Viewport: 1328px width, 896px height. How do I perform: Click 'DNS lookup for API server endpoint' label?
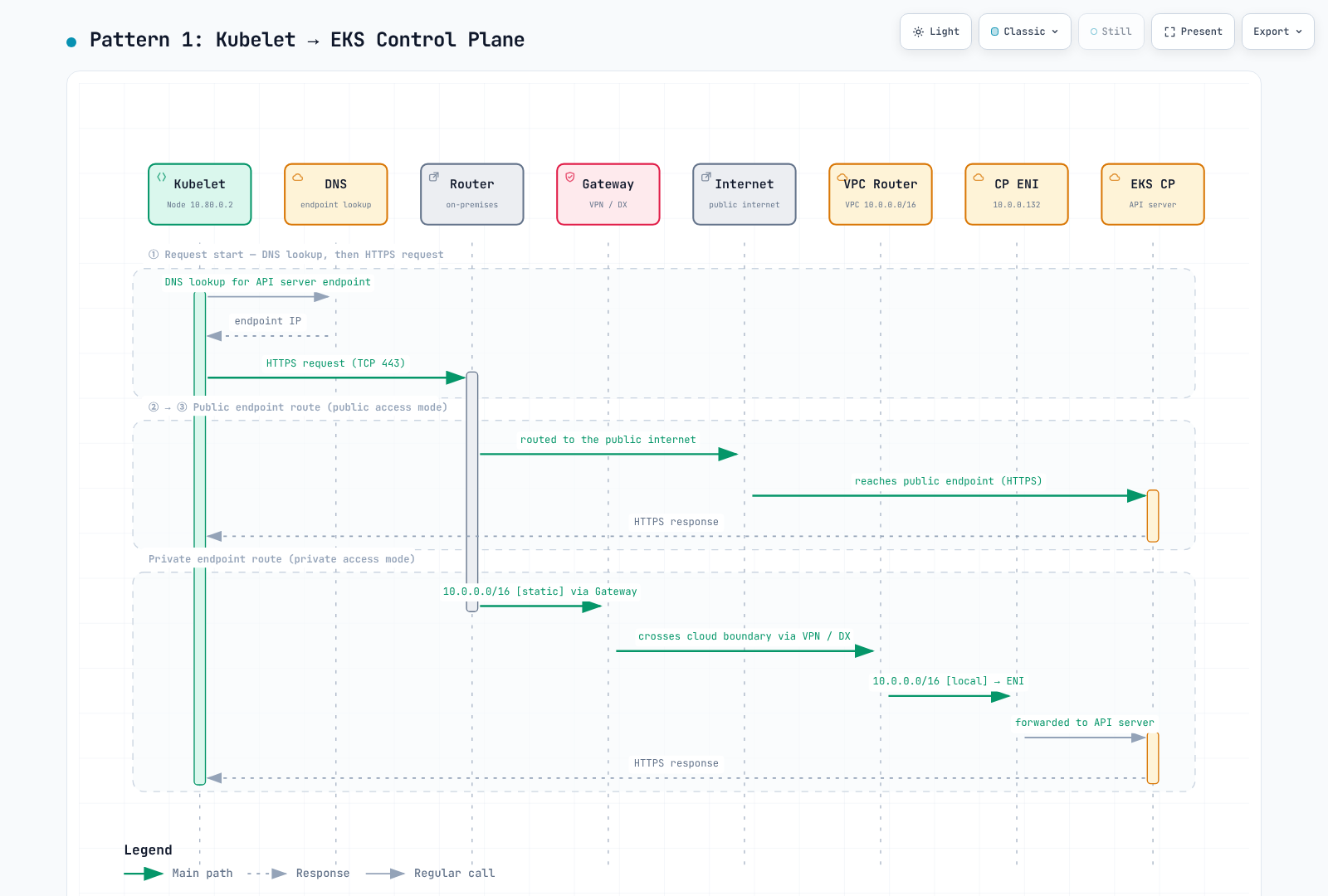[268, 282]
